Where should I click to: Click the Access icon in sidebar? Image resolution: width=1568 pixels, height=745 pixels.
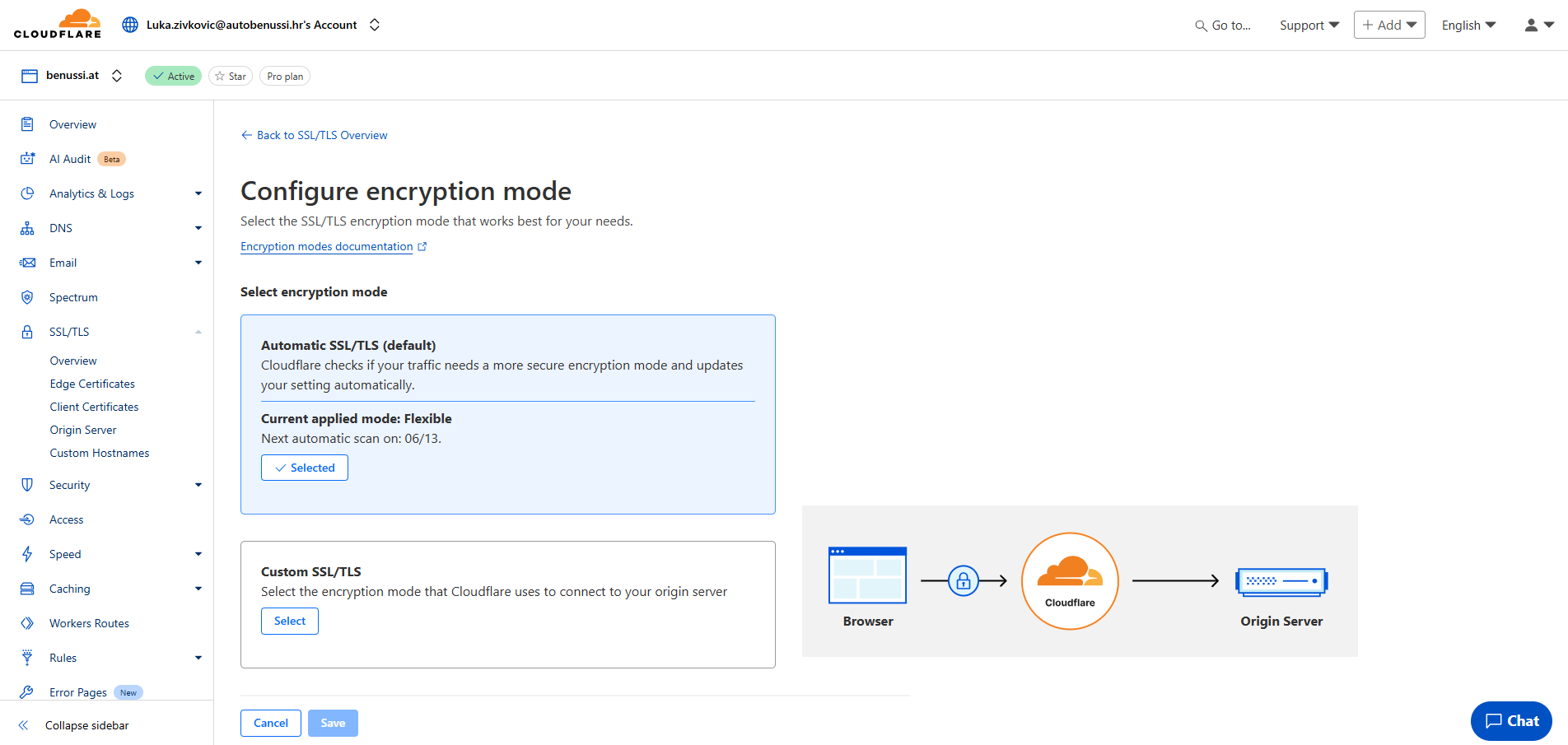(27, 519)
